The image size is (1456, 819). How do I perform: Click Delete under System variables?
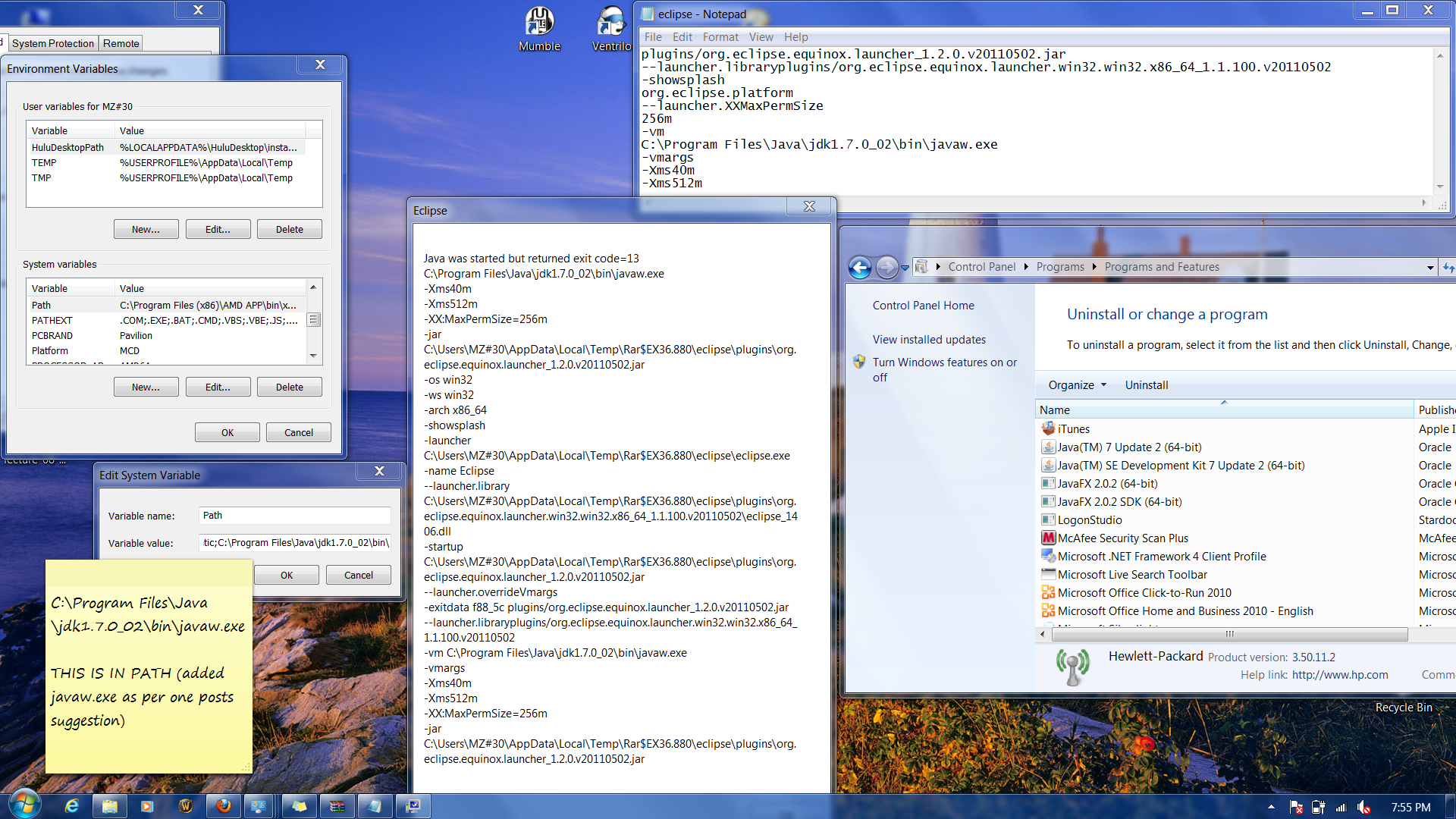coord(289,387)
